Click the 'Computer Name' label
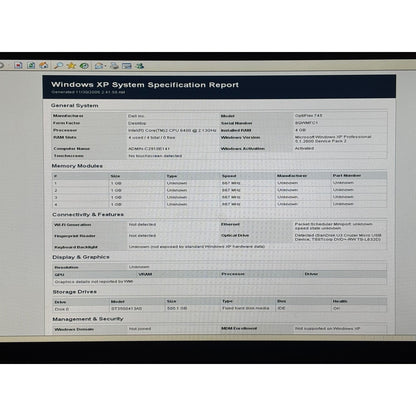 (x=71, y=149)
